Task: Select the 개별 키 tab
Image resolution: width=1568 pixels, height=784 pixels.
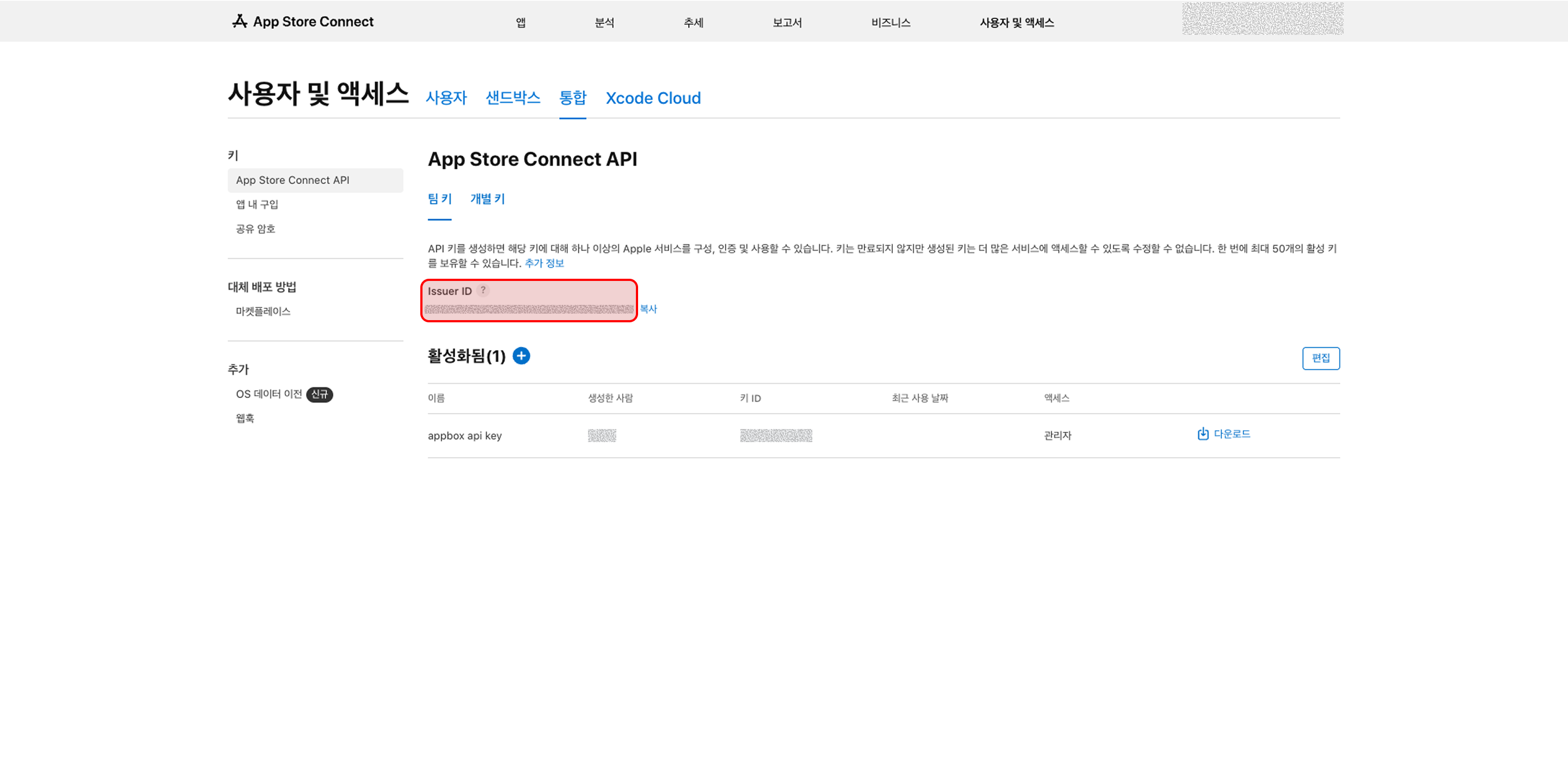Action: pyautogui.click(x=488, y=198)
